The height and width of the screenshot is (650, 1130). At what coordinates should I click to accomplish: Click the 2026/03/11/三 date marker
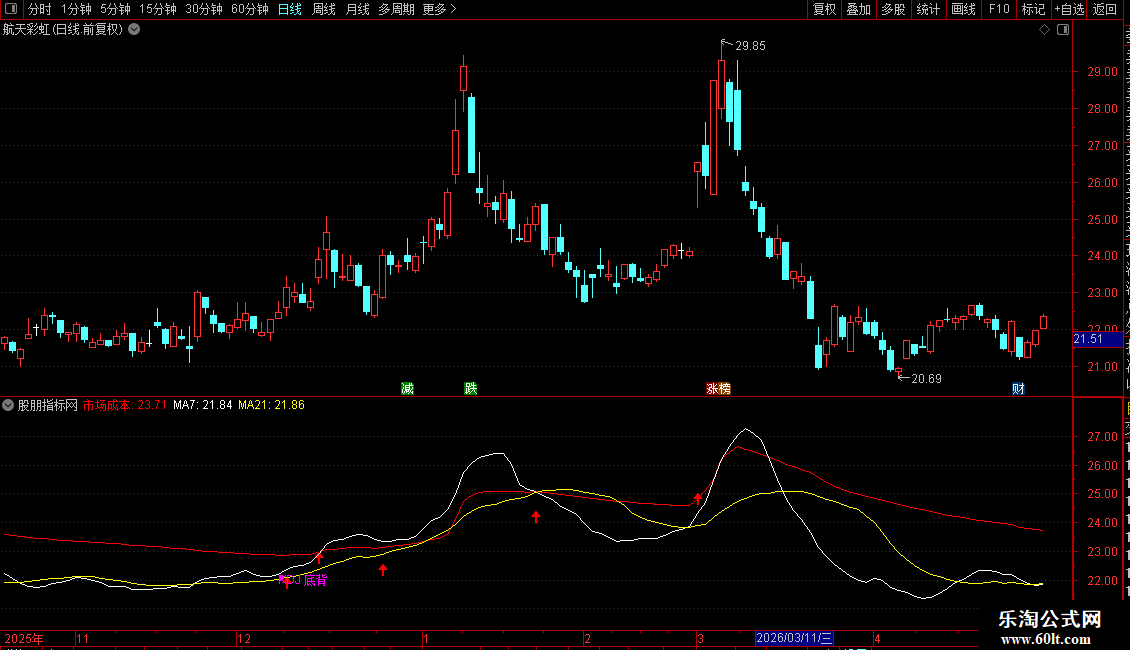794,638
